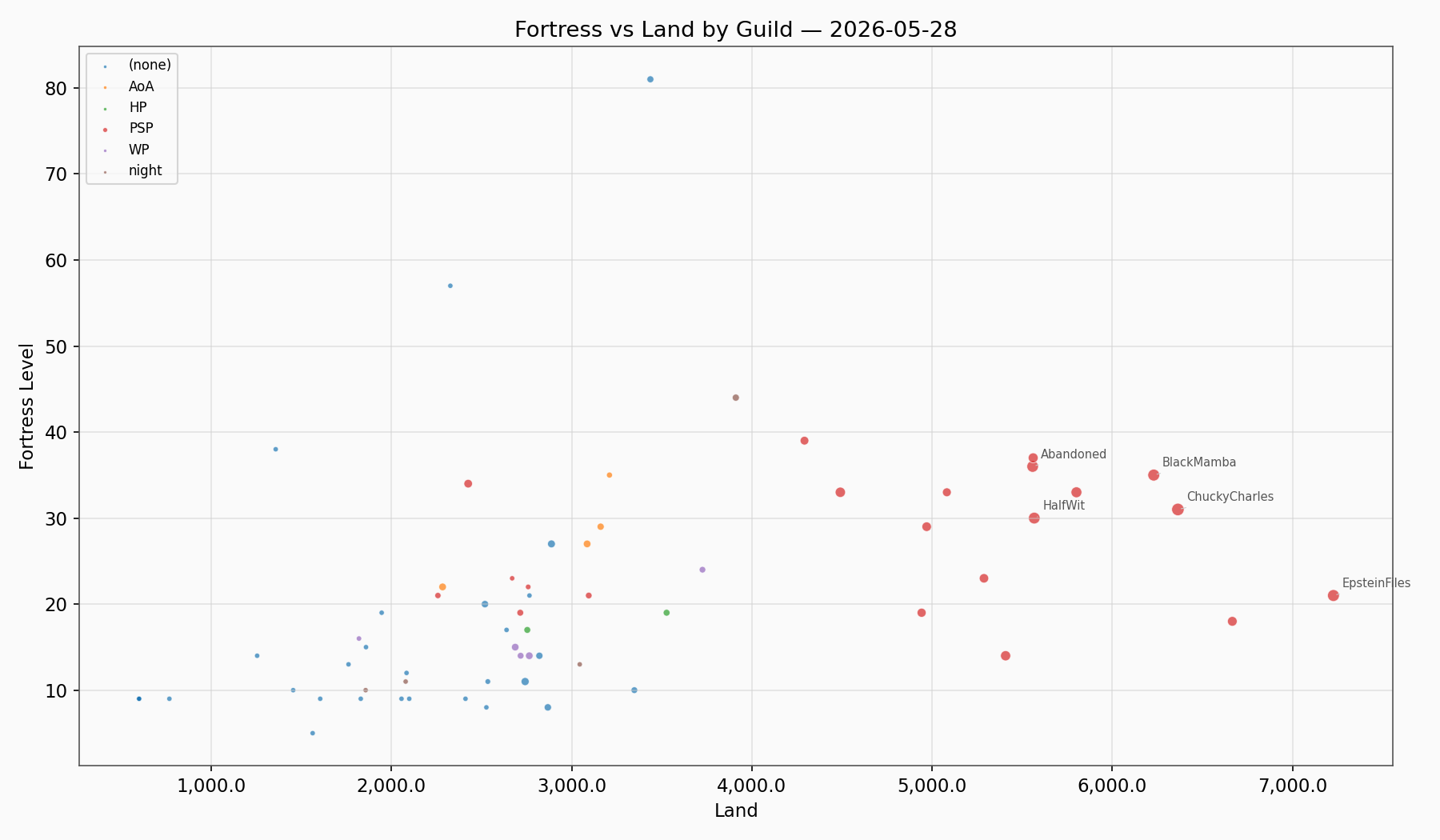Click the "Land" x-axis label
This screenshot has height=840, width=1440.
tap(736, 811)
